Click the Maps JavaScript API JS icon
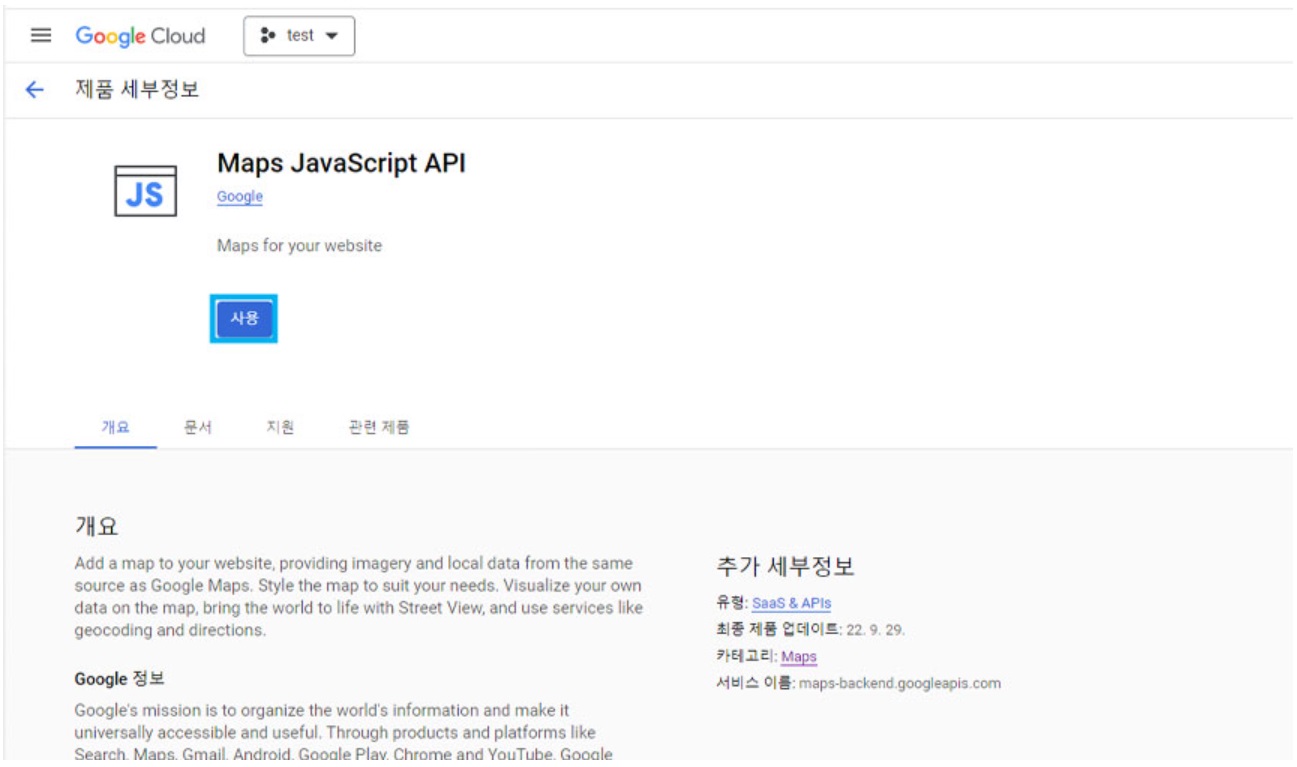Screen dimensions: 1297x767 tap(145, 191)
